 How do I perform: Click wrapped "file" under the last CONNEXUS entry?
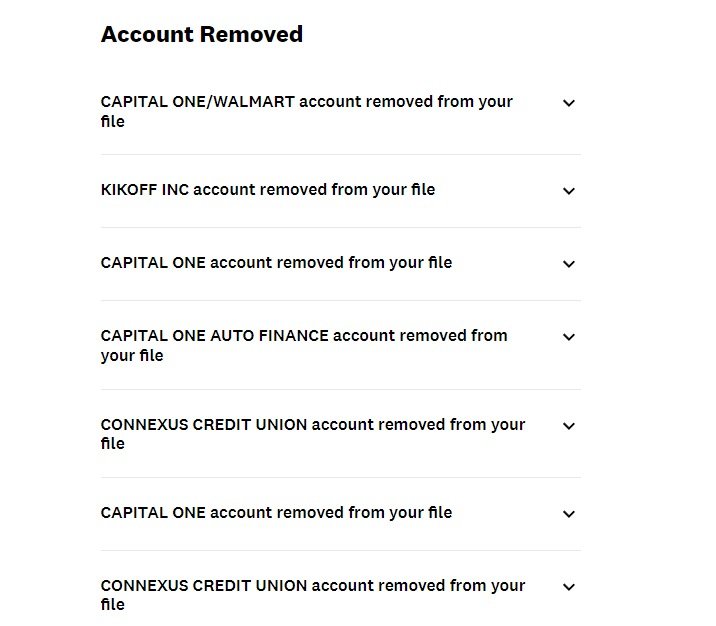[x=113, y=605]
